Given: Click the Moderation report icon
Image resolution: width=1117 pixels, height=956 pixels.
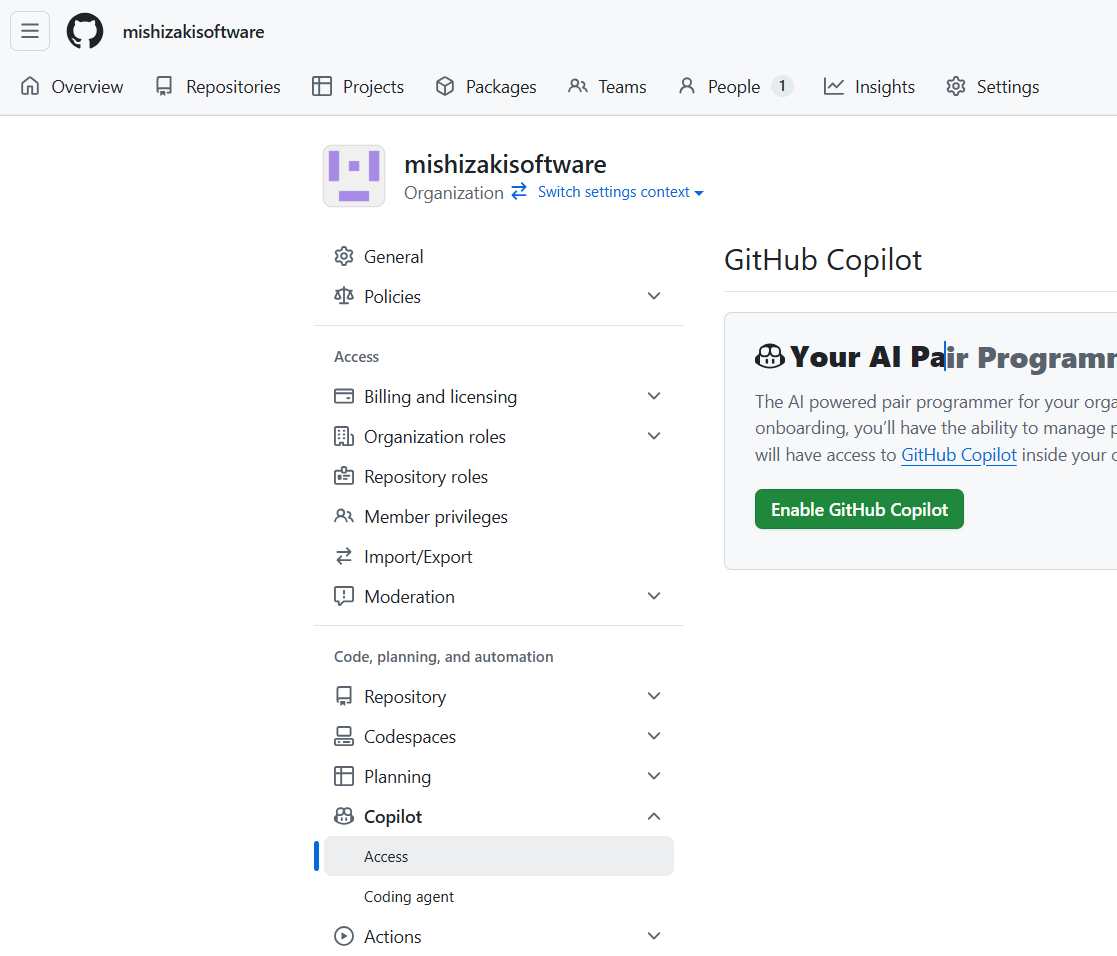Looking at the screenshot, I should [x=344, y=596].
